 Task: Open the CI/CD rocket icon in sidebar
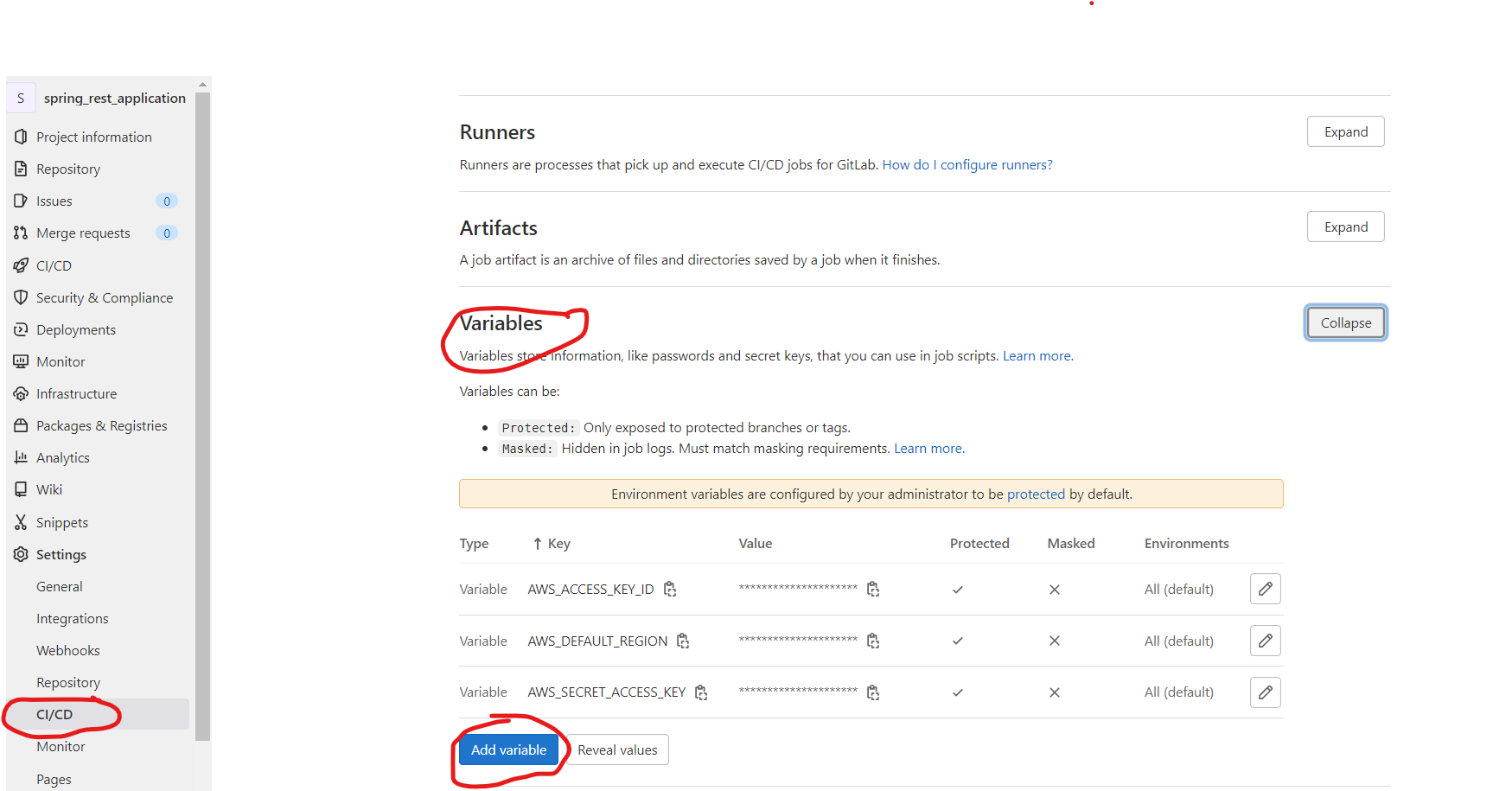21,265
